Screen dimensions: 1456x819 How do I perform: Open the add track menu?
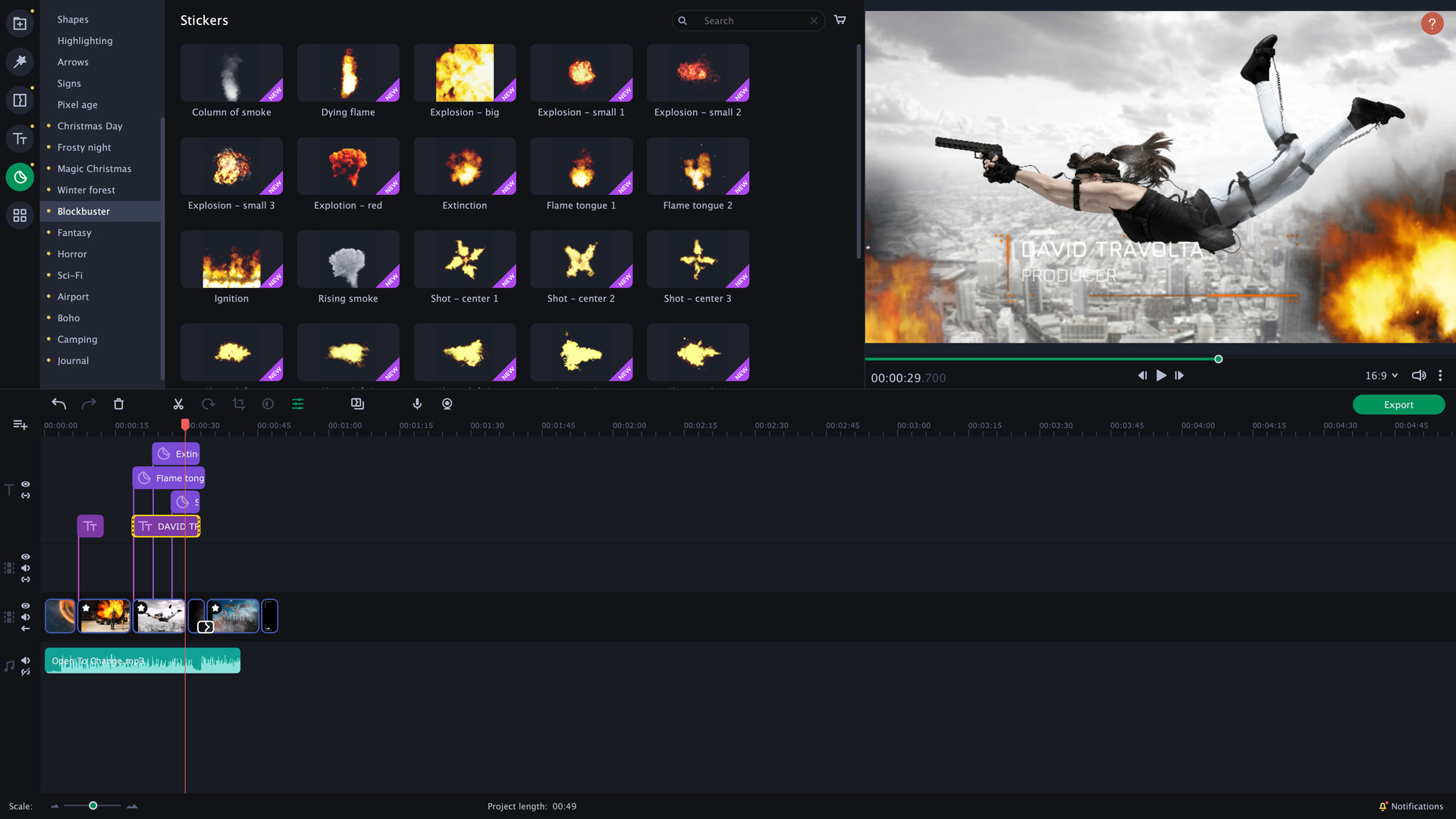(19, 425)
